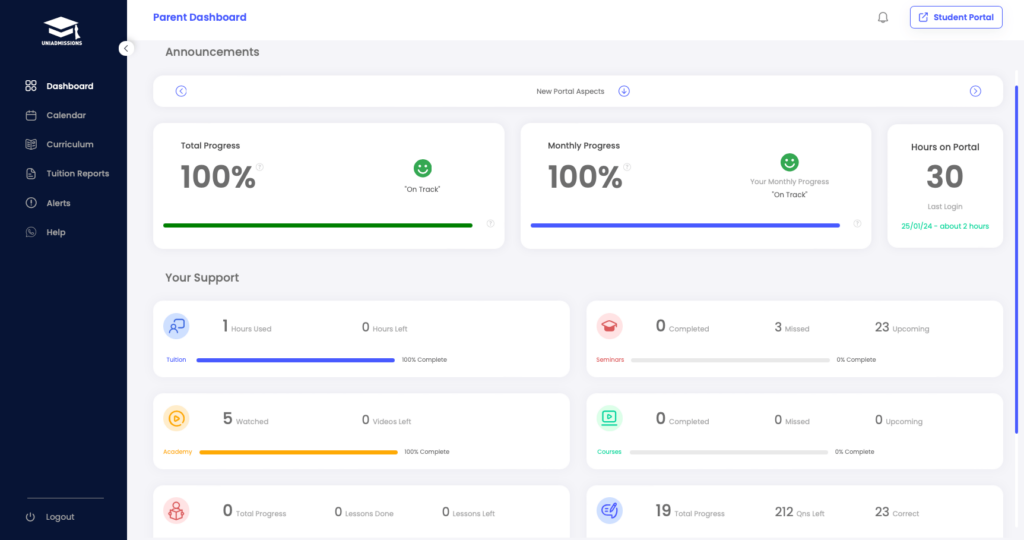Image resolution: width=1024 pixels, height=540 pixels.
Task: Click the green On Track smiley in Total Progress
Action: 422,169
